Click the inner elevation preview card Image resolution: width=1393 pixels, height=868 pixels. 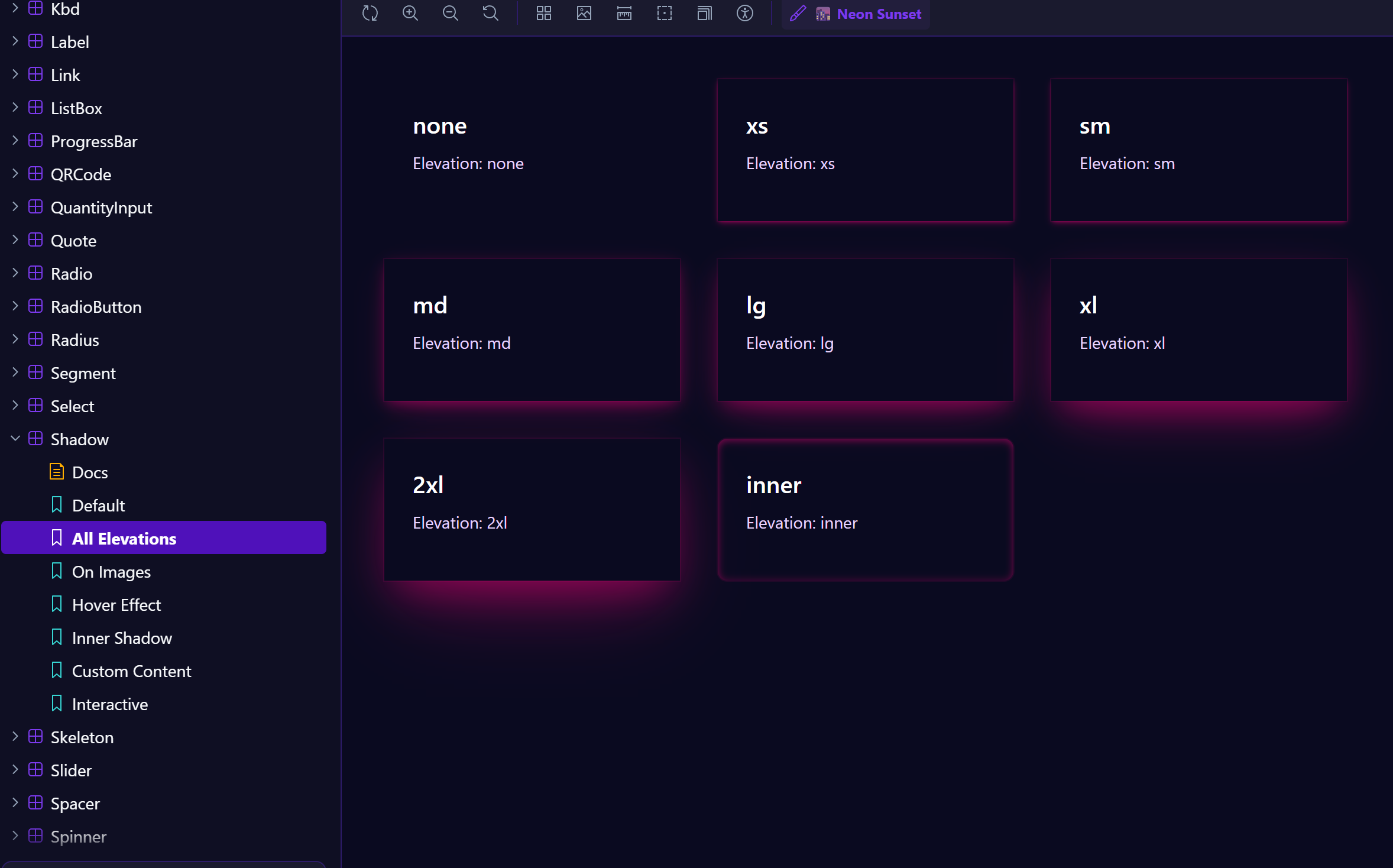[864, 509]
